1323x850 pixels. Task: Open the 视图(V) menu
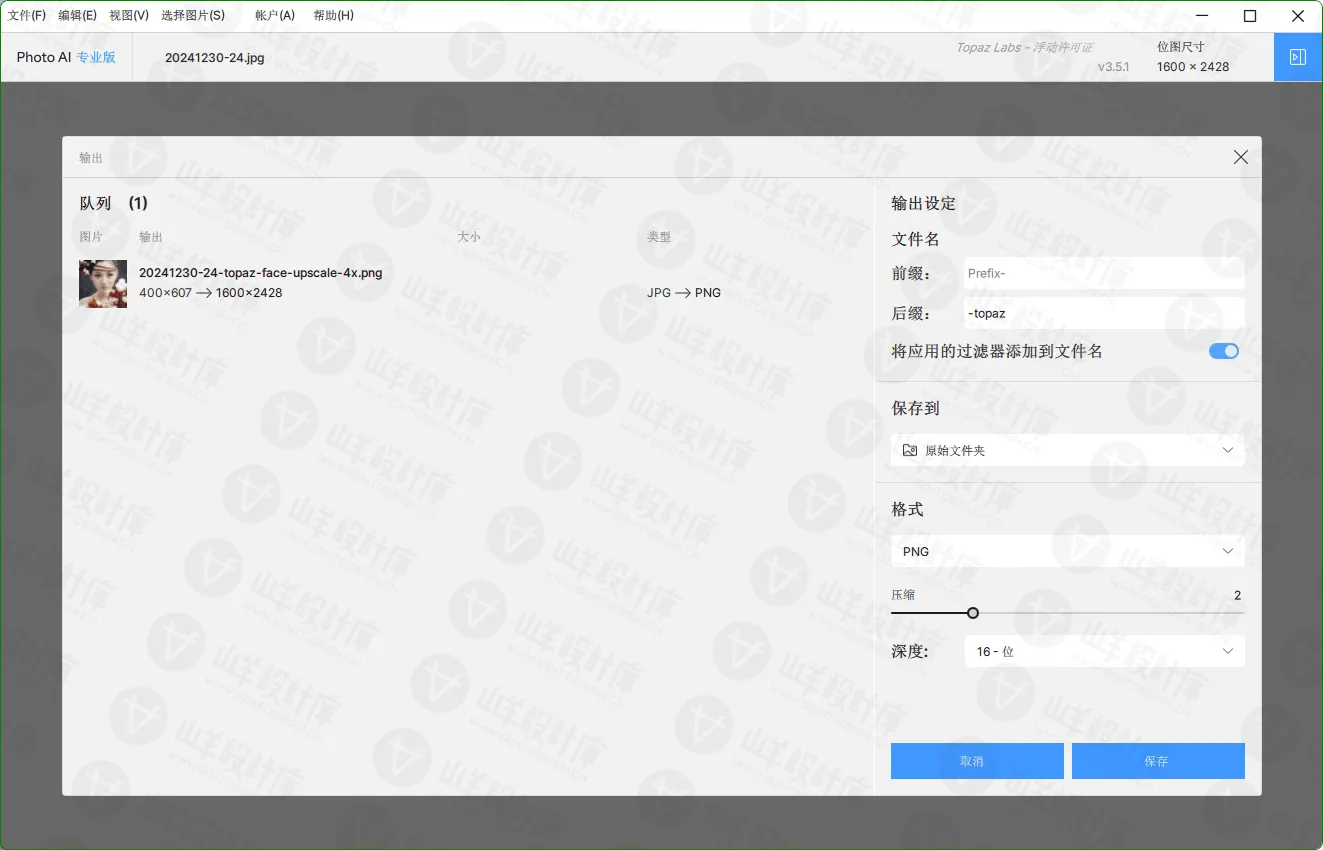click(x=129, y=16)
